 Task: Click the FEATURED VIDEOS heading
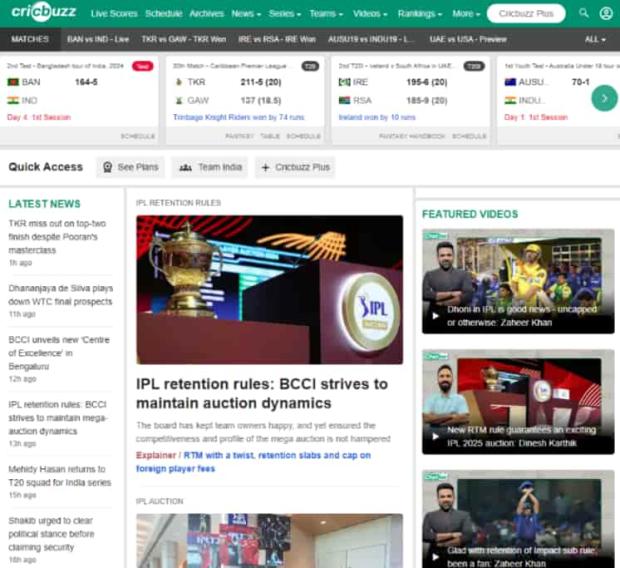470,214
